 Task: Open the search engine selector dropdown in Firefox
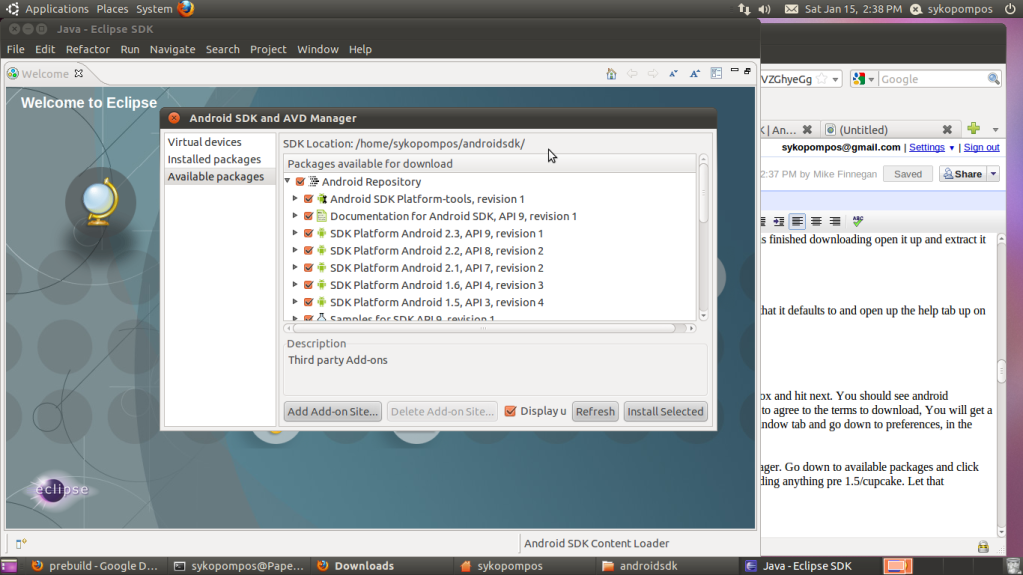click(870, 80)
